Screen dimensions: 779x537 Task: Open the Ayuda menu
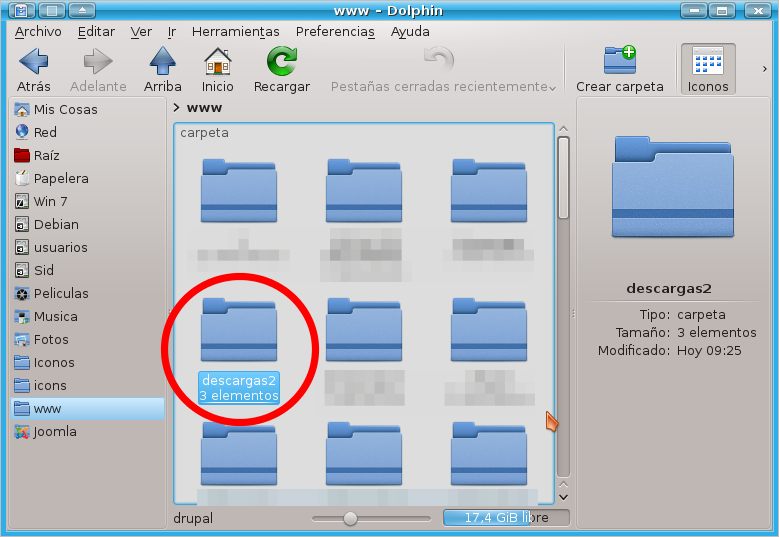[x=410, y=32]
